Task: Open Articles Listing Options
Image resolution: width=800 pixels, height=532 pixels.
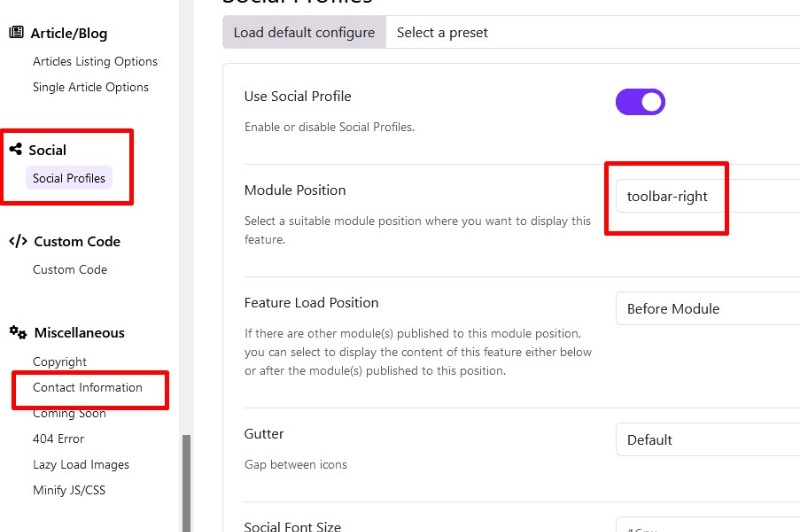Action: pos(95,62)
